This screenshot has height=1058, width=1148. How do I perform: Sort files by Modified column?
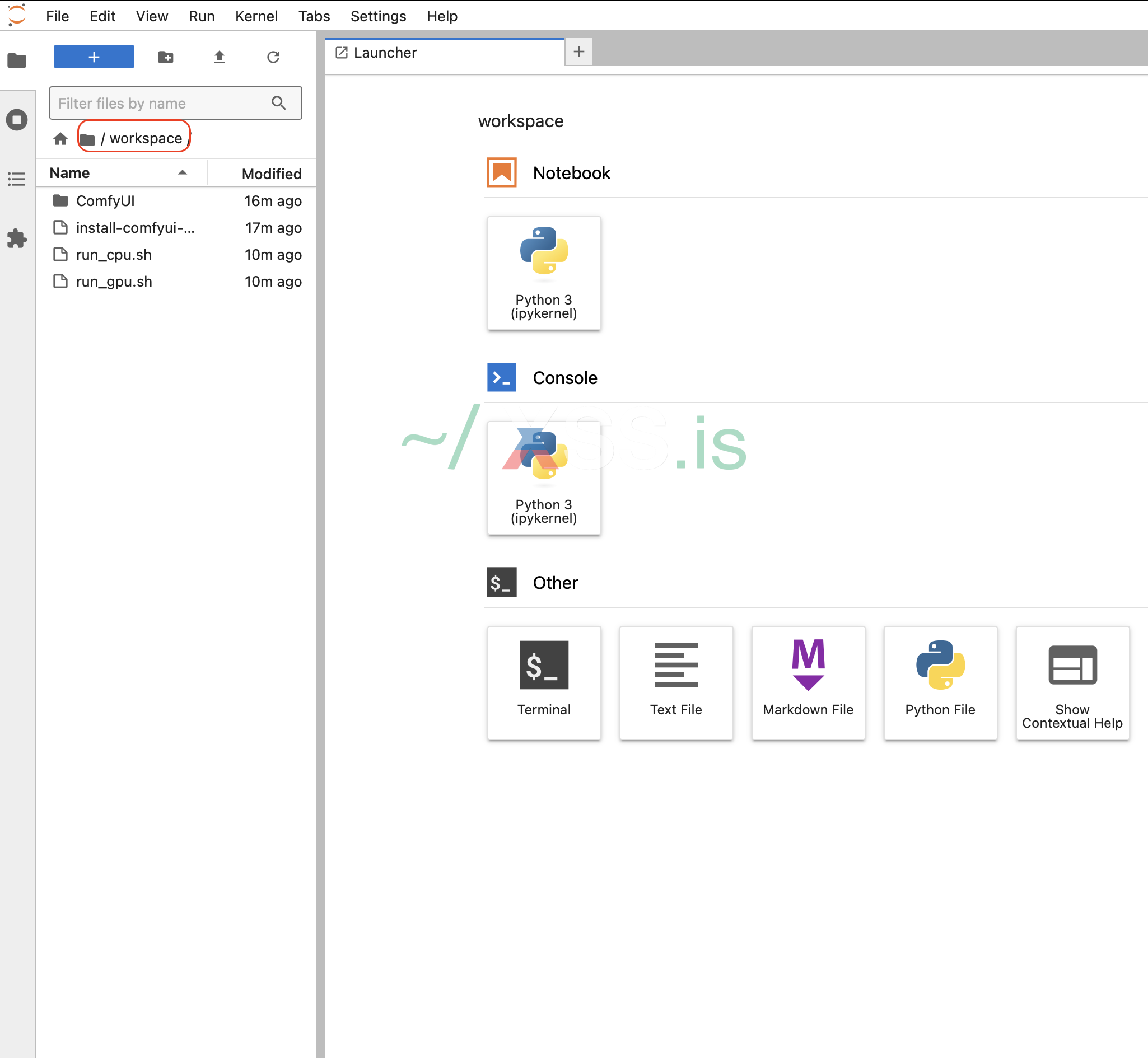pyautogui.click(x=271, y=174)
